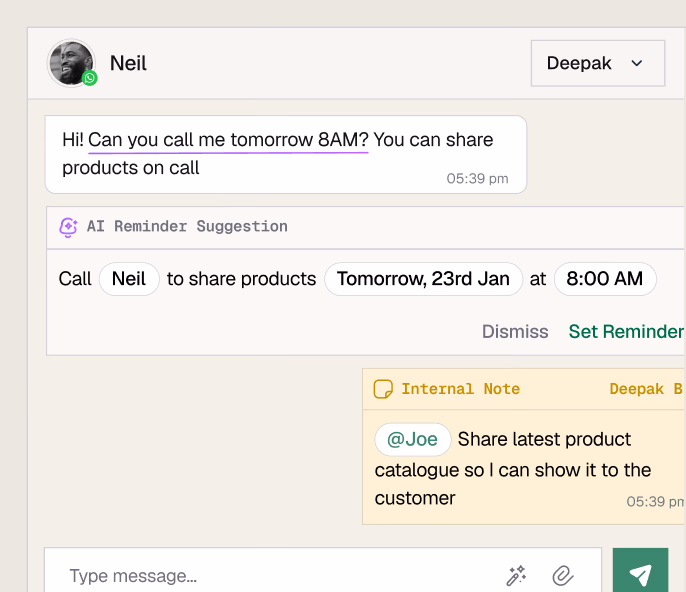
Task: Dismiss the AI reminder suggestion
Action: point(515,331)
